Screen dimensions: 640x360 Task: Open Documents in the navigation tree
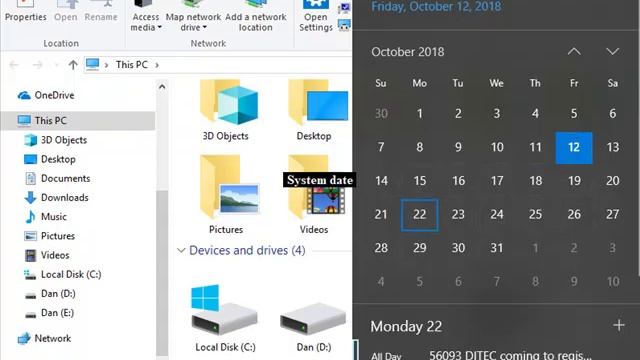(x=57, y=178)
